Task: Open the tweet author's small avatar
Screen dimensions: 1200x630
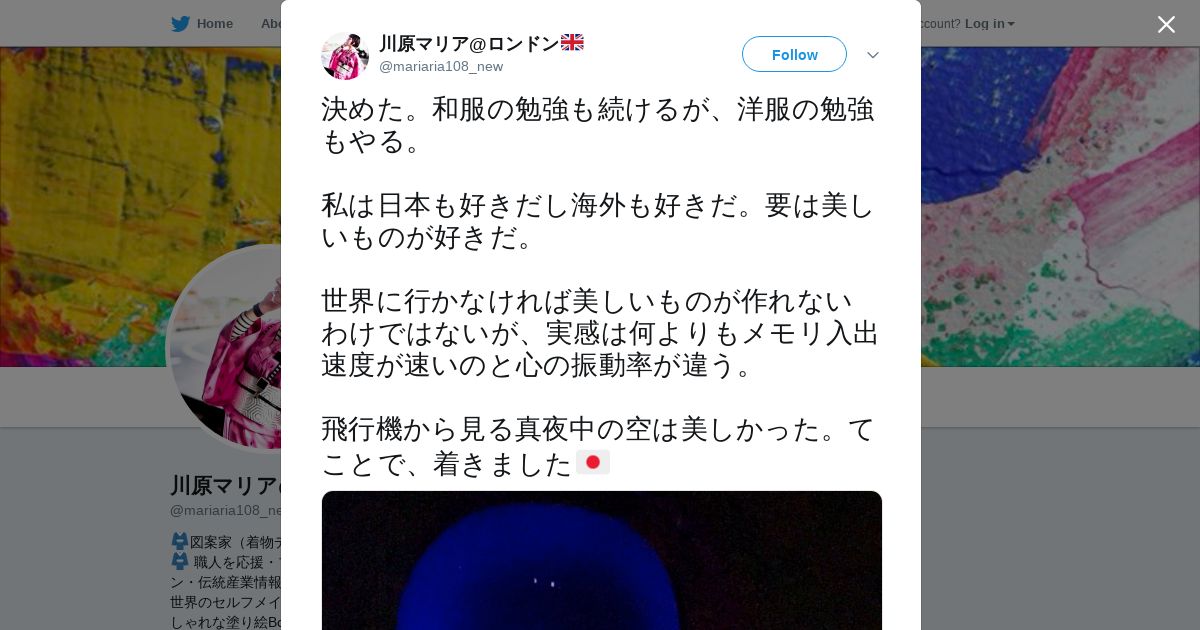Action: 345,55
